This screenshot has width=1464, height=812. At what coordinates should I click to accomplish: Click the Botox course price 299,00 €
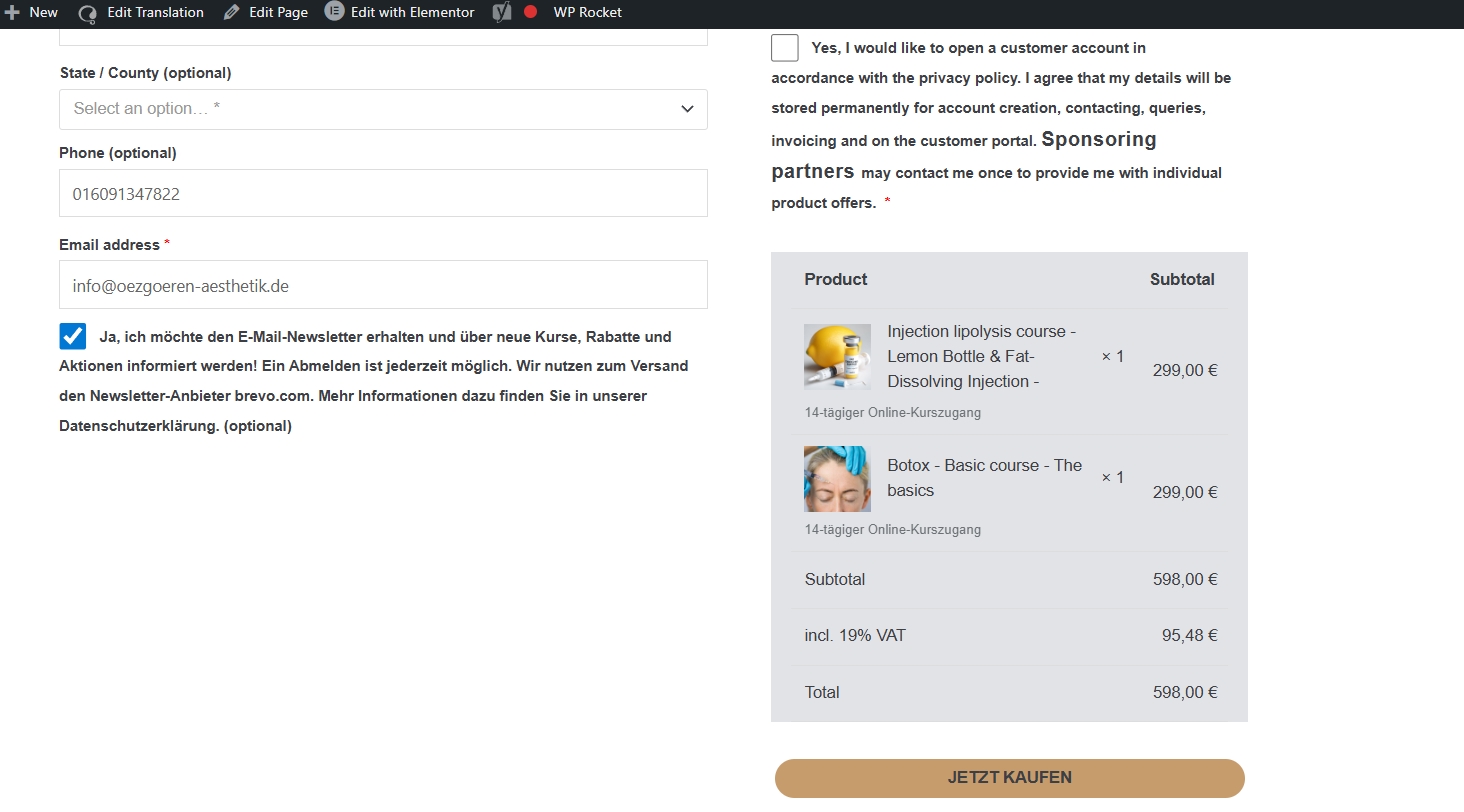click(x=1184, y=492)
